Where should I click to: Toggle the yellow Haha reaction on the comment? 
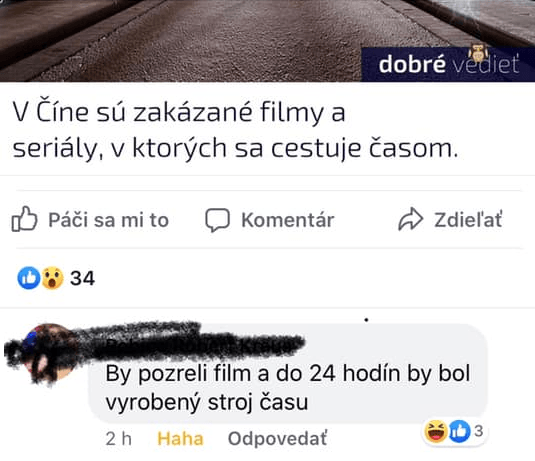pos(180,438)
